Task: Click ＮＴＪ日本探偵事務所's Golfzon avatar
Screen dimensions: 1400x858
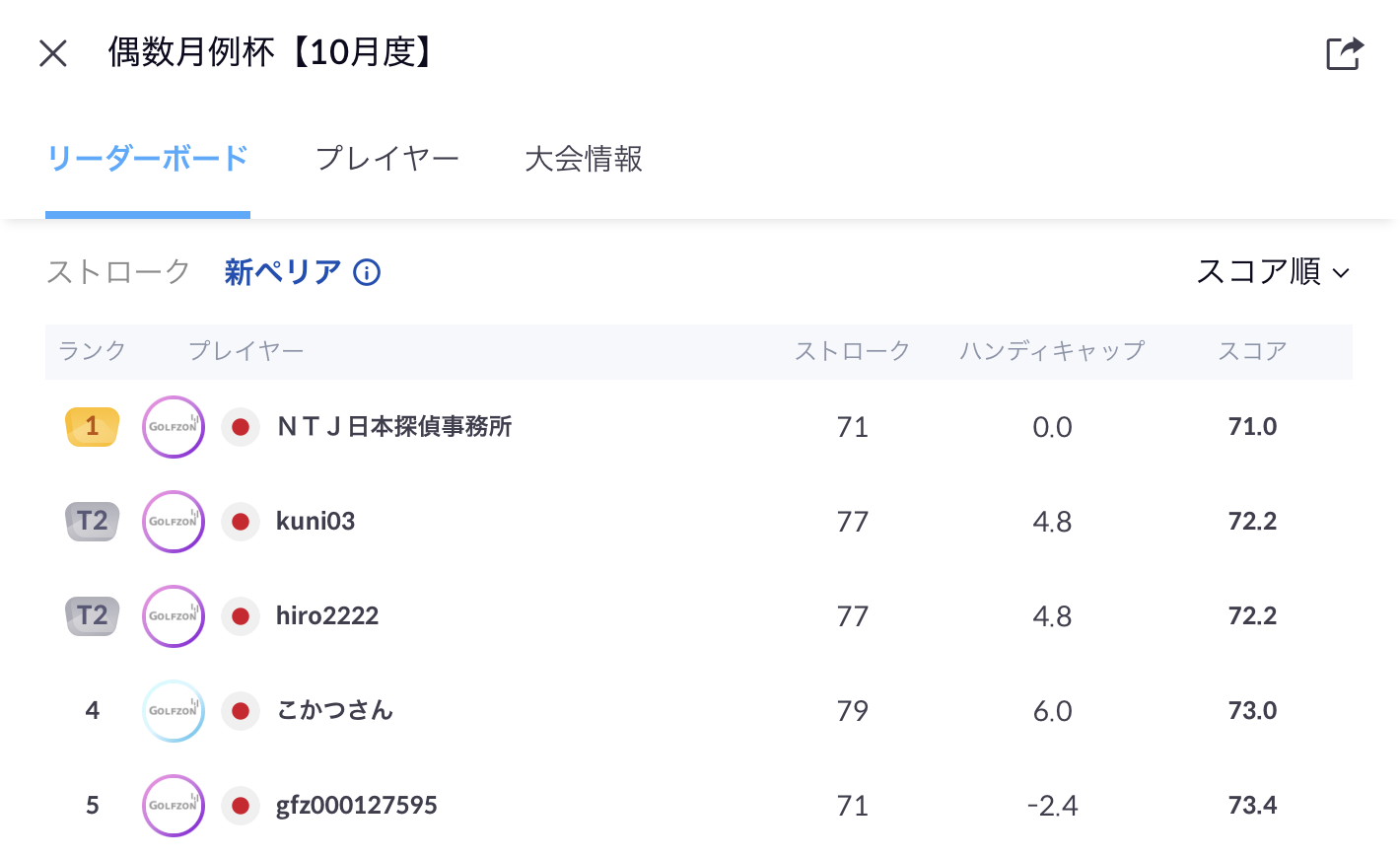Action: (x=174, y=427)
